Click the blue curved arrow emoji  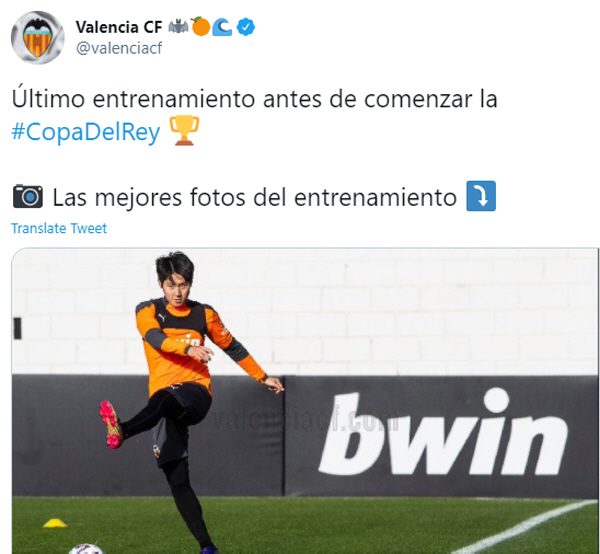(x=481, y=196)
